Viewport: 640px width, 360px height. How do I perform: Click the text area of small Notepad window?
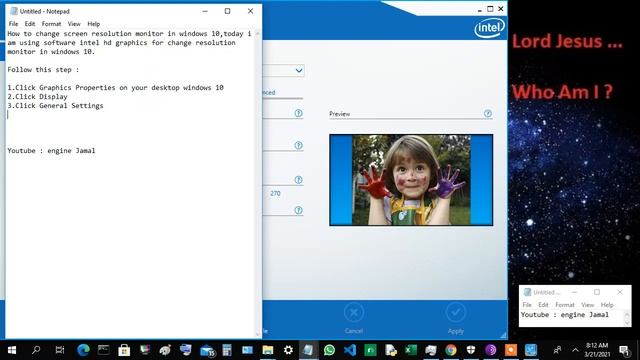pos(571,318)
